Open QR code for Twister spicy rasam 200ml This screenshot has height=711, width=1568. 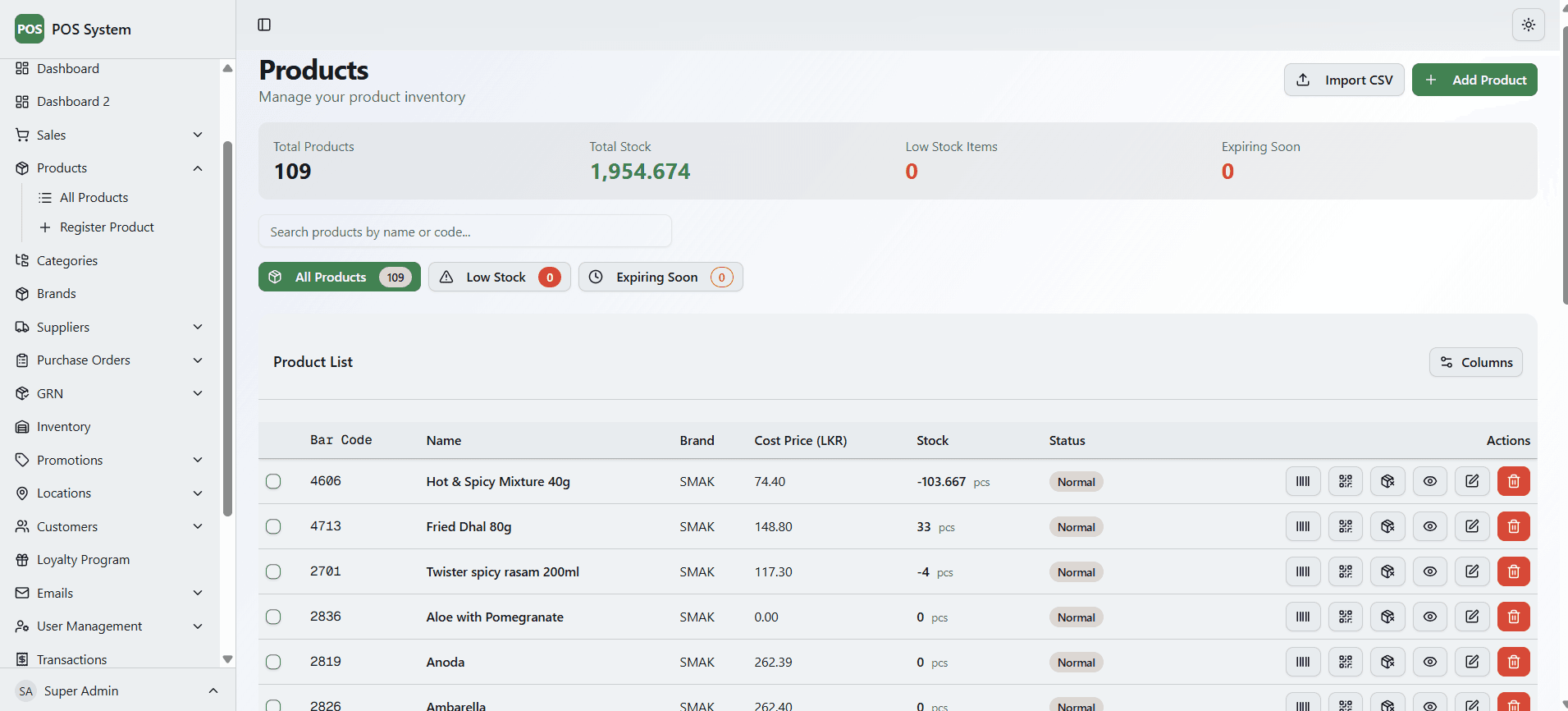[x=1346, y=571]
